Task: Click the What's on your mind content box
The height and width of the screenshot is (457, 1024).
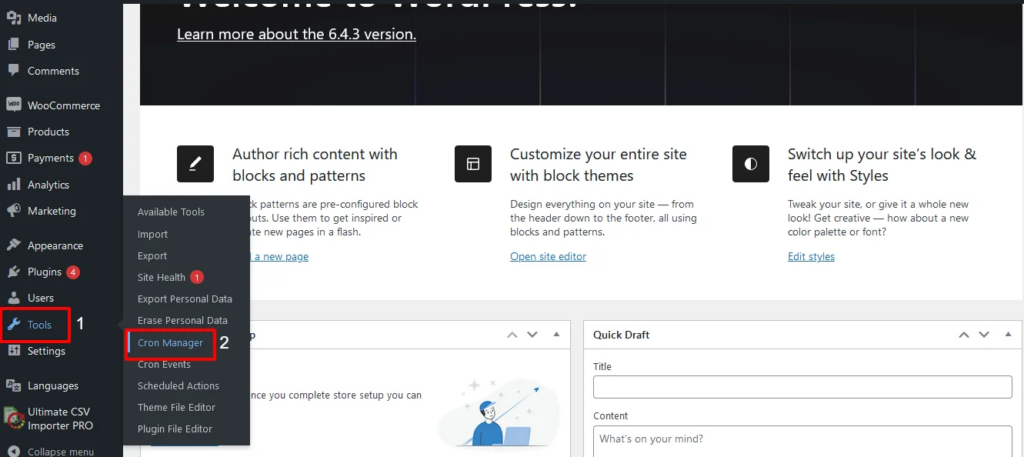Action: click(x=803, y=441)
